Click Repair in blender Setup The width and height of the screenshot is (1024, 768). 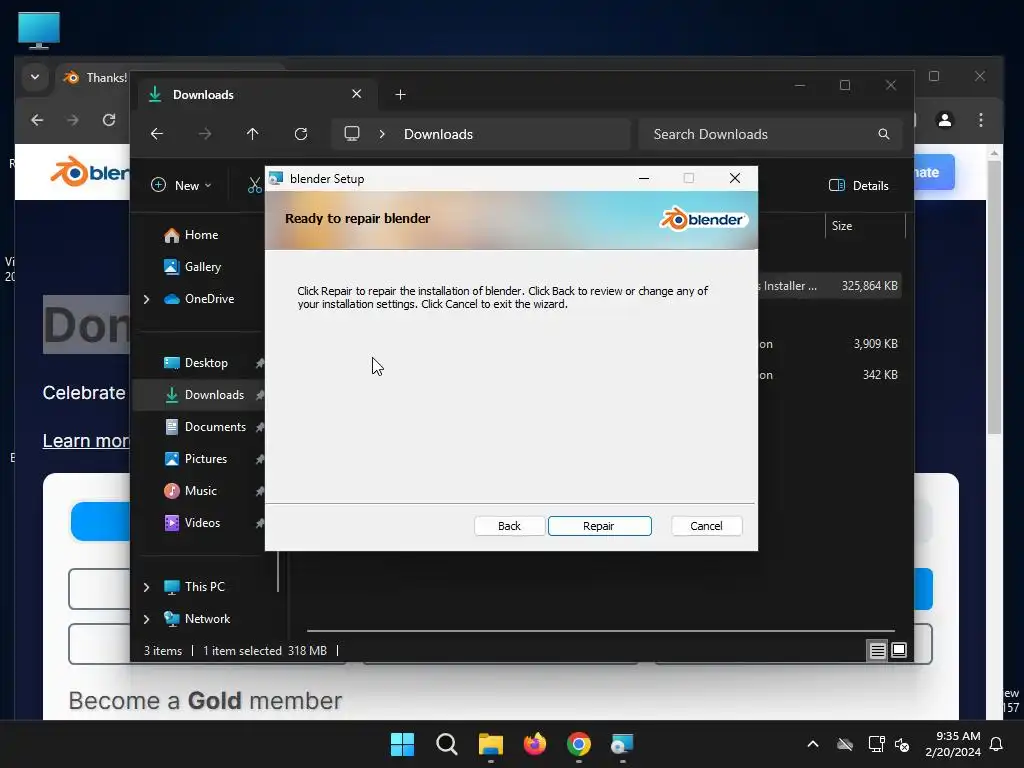pyautogui.click(x=600, y=526)
